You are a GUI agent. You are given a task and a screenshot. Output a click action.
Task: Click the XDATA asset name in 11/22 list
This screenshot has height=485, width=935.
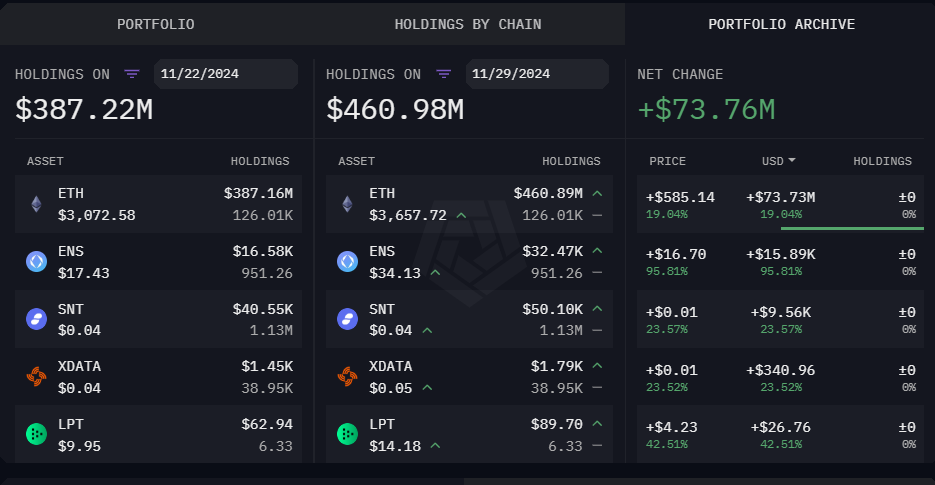tap(79, 366)
